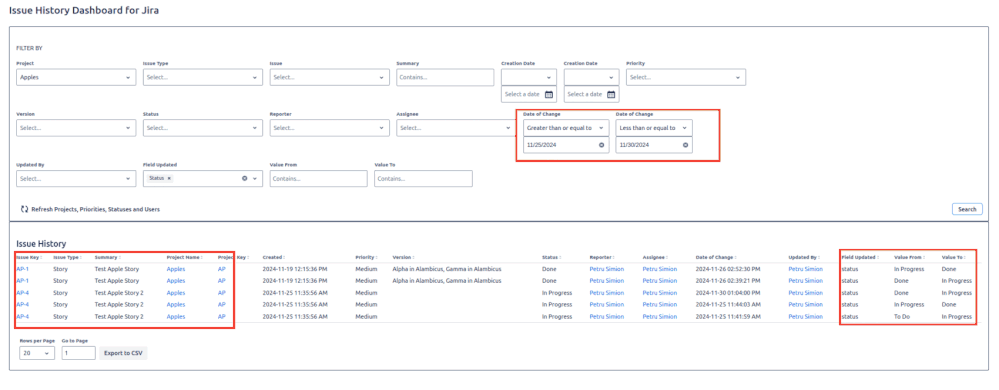999x390 pixels.
Task: Clear all Field Updated selections
Action: (x=244, y=178)
